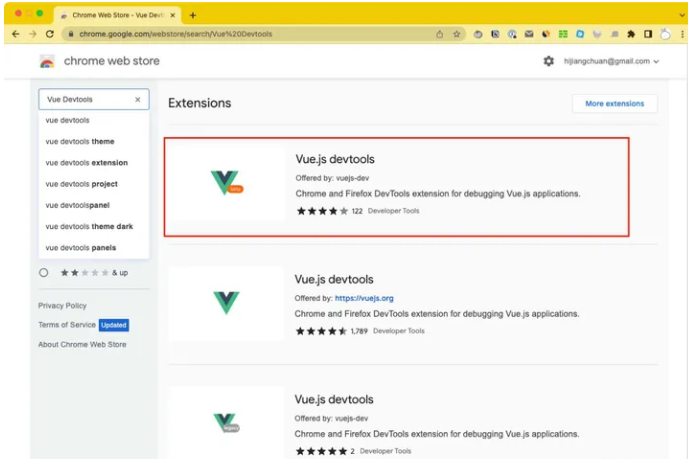Click the Vue legacy logo thumbnail
Image resolution: width=688 pixels, height=459 pixels.
click(226, 423)
